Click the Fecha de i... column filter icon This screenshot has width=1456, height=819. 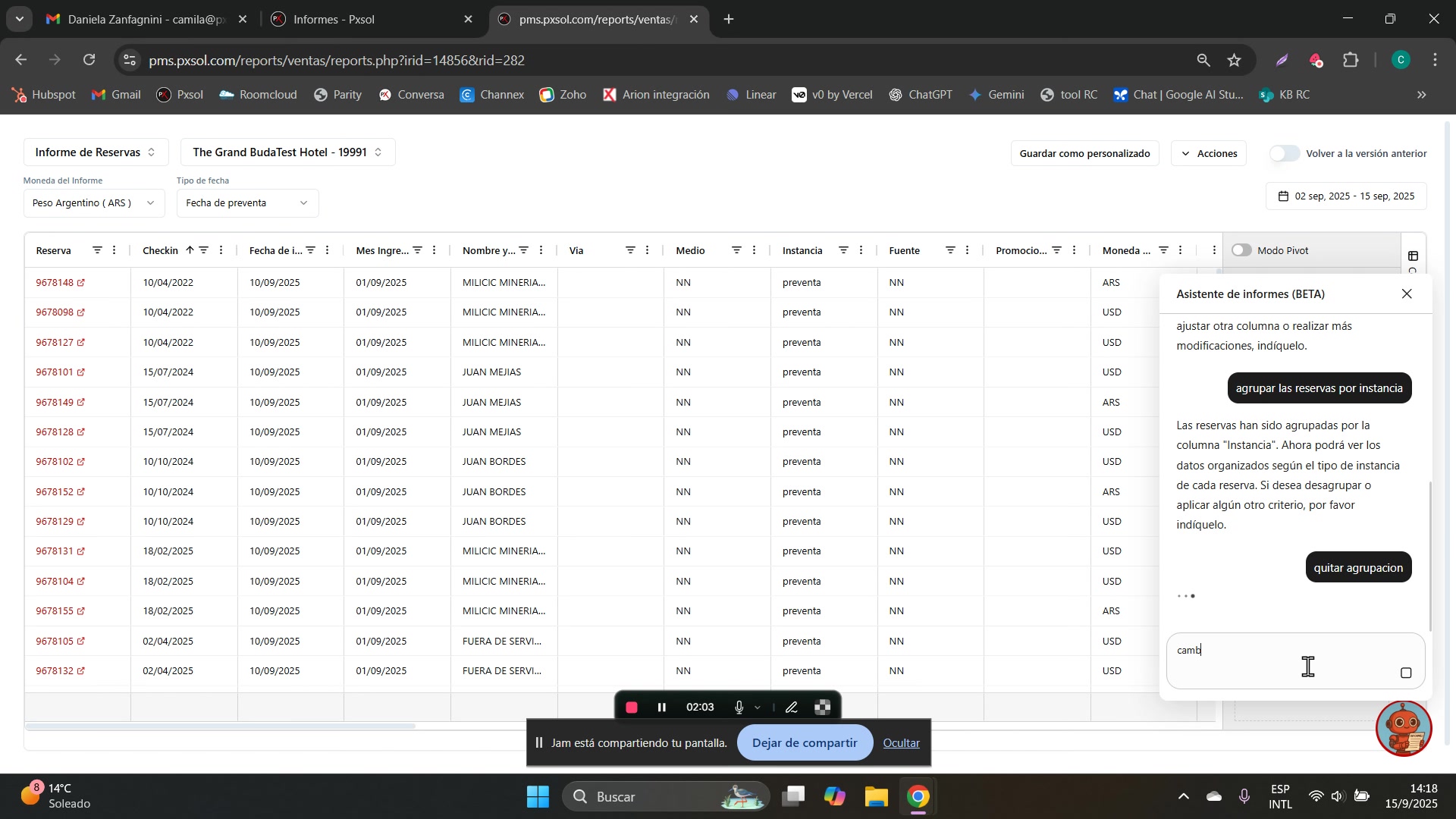(310, 250)
